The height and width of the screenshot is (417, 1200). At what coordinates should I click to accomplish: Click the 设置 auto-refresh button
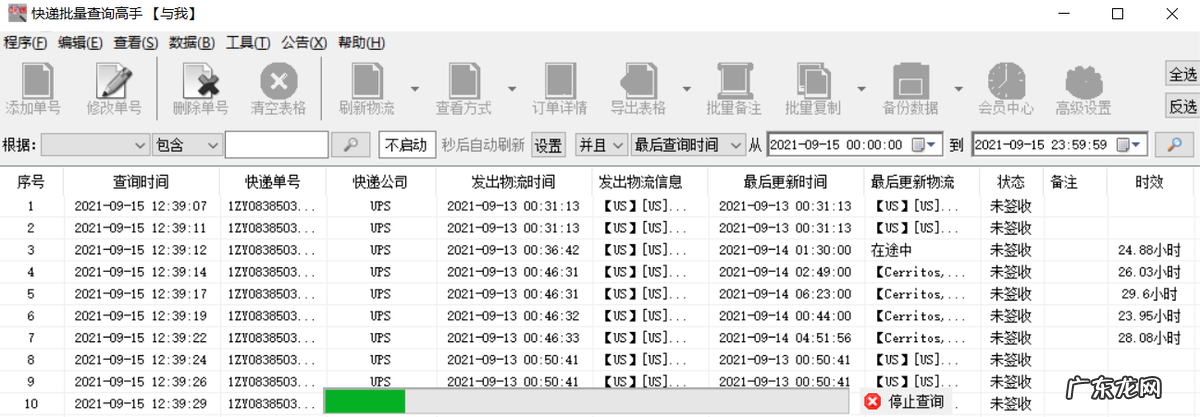coord(548,145)
